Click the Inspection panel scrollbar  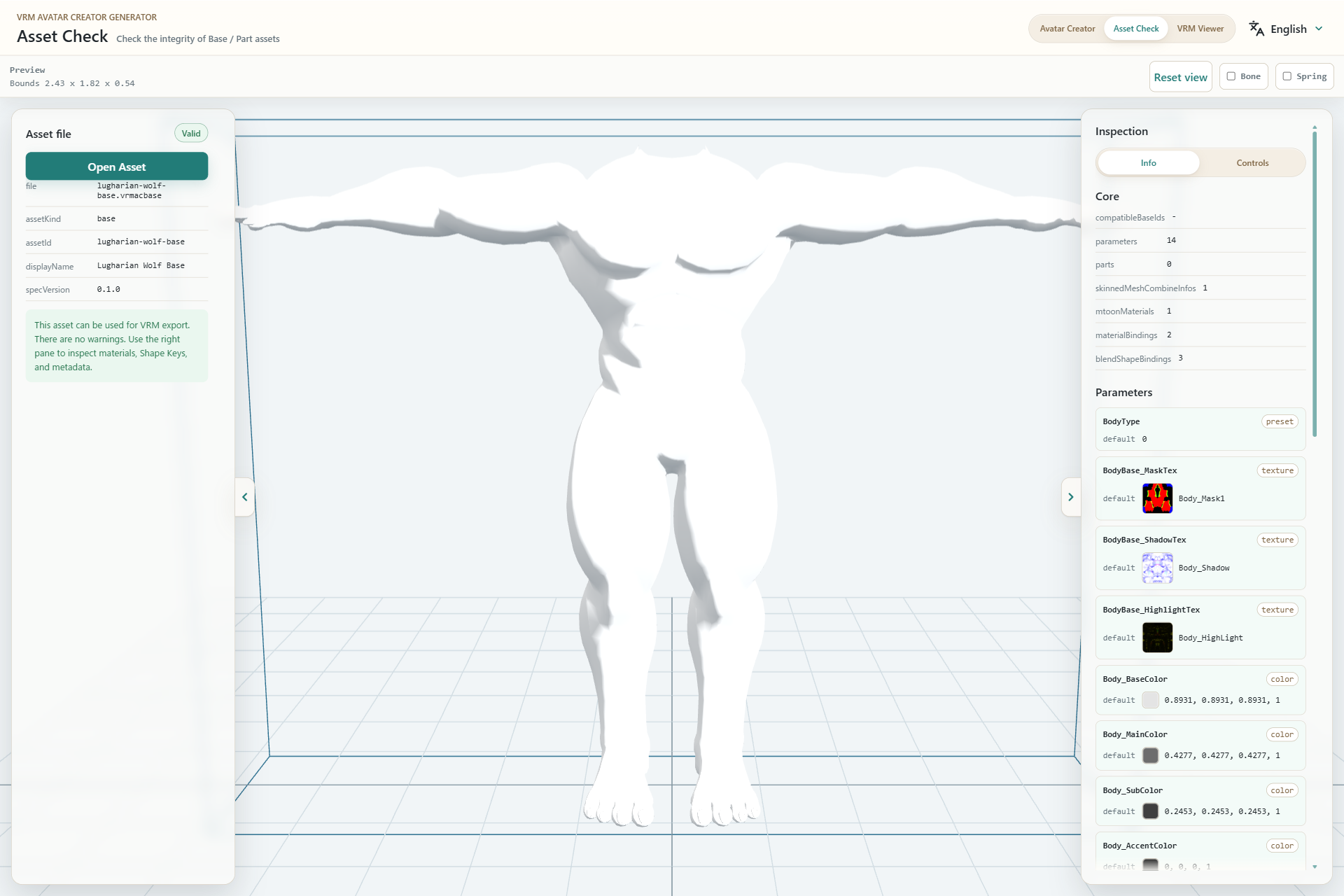coord(1315,284)
